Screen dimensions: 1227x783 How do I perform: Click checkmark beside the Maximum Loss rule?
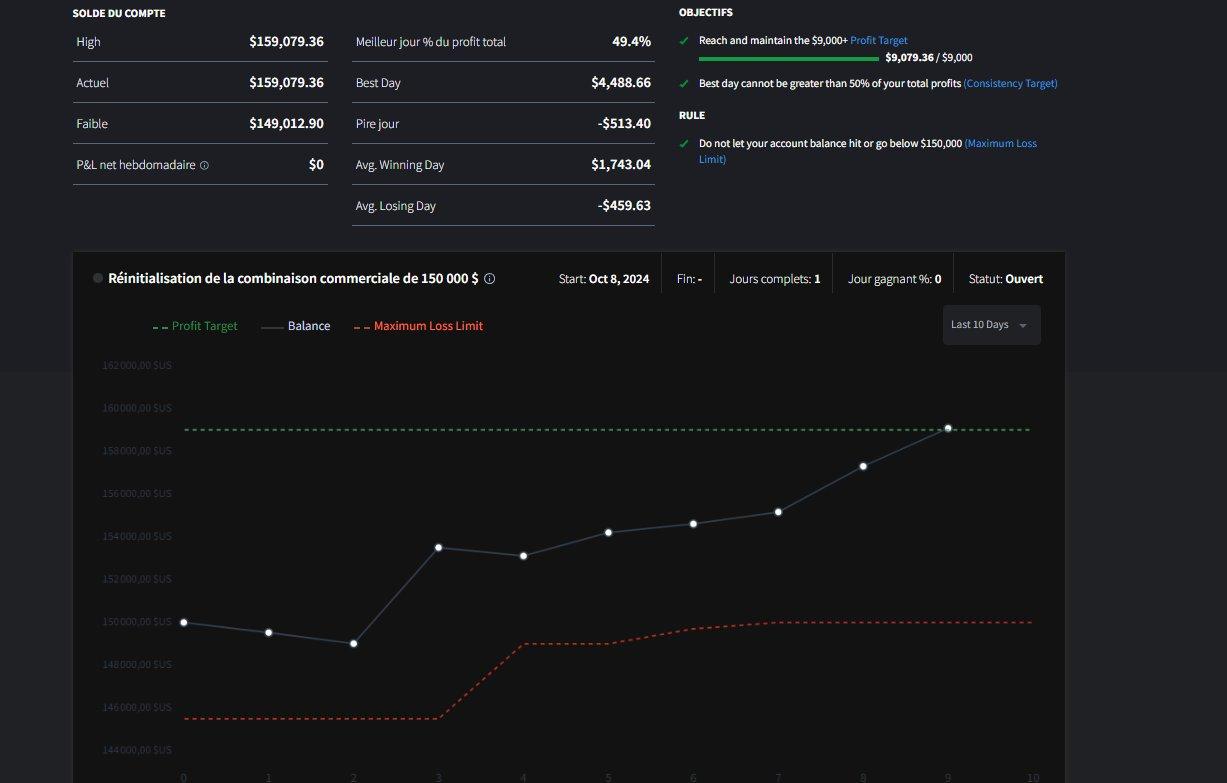(683, 144)
